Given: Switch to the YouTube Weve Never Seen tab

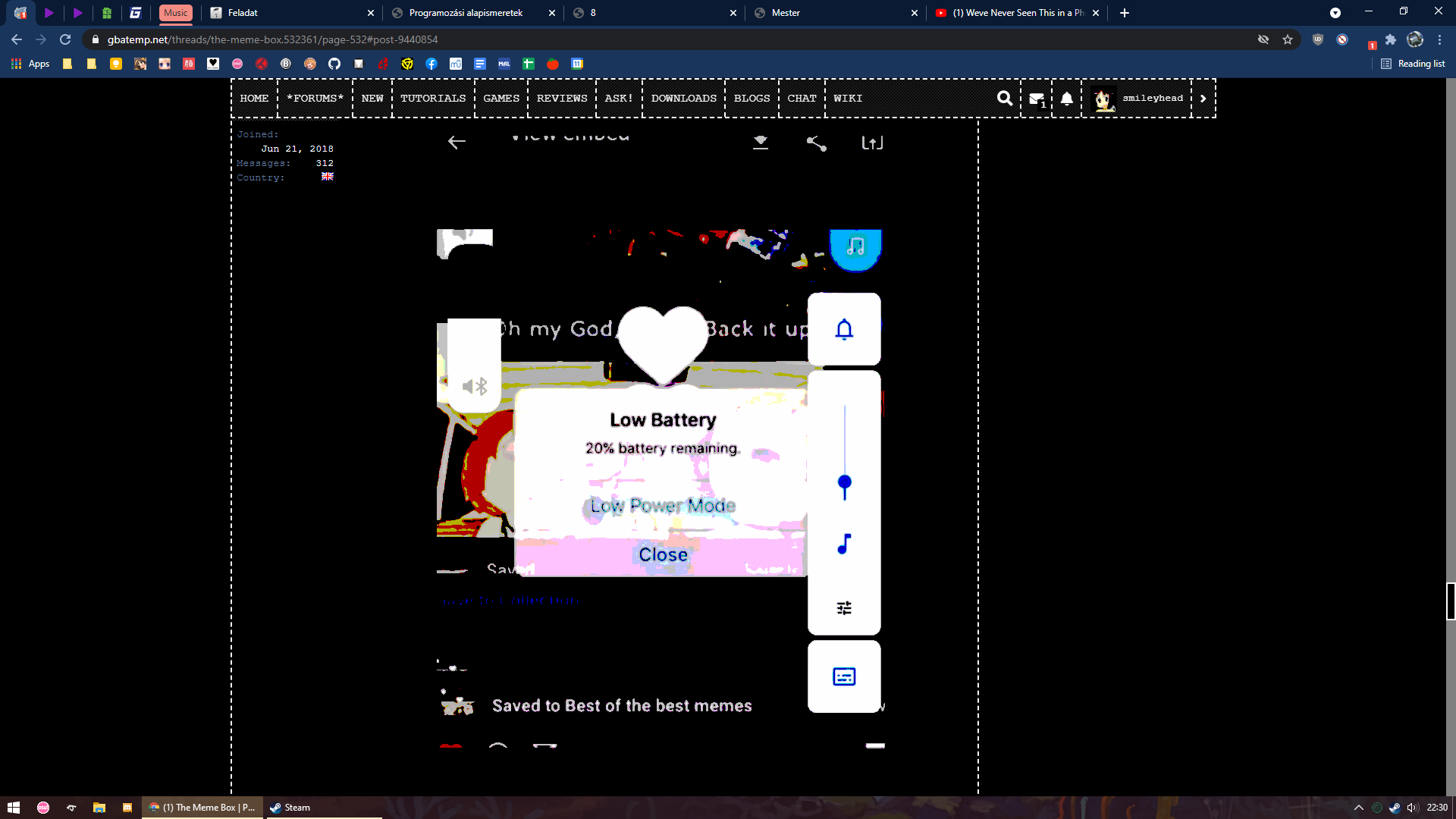Looking at the screenshot, I should point(1018,13).
